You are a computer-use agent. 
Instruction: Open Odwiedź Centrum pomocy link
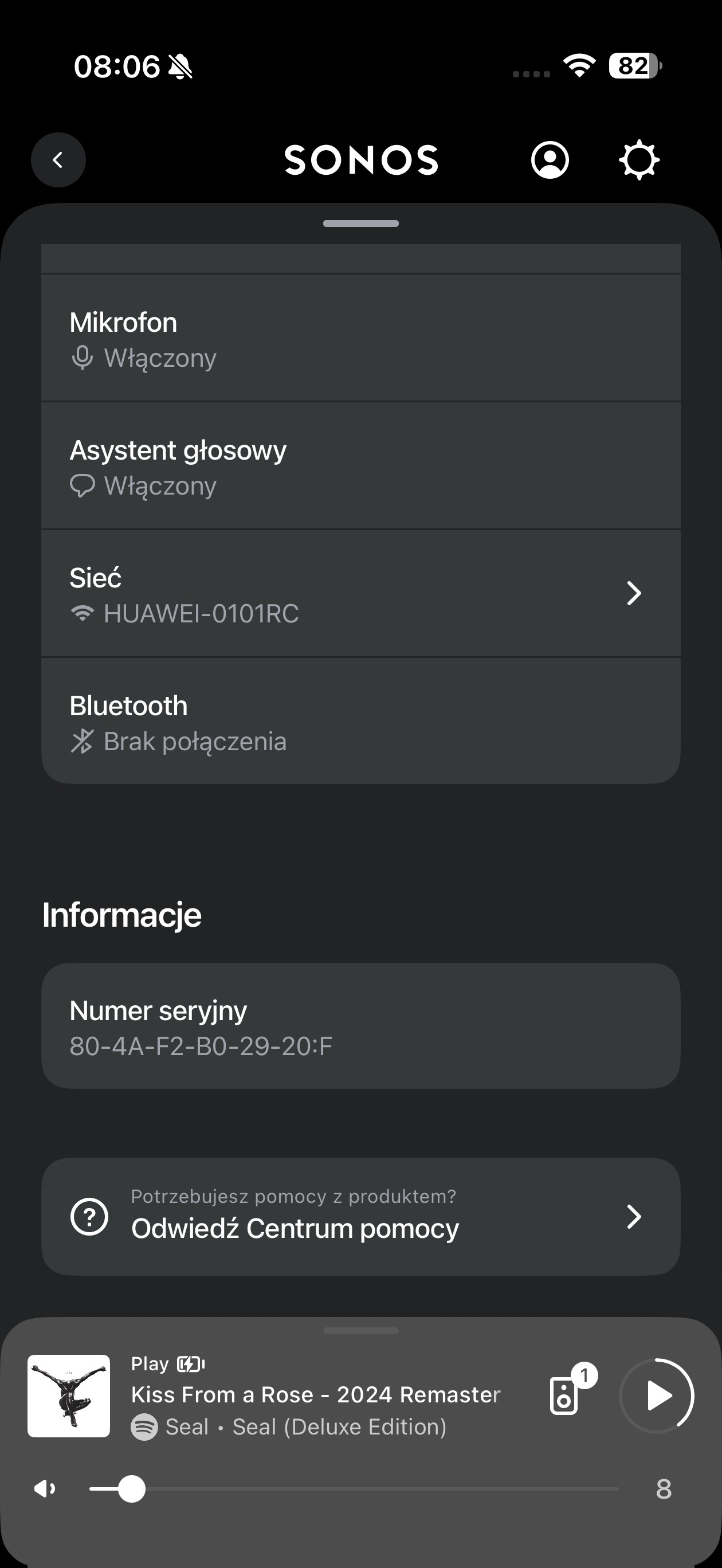[x=295, y=1228]
